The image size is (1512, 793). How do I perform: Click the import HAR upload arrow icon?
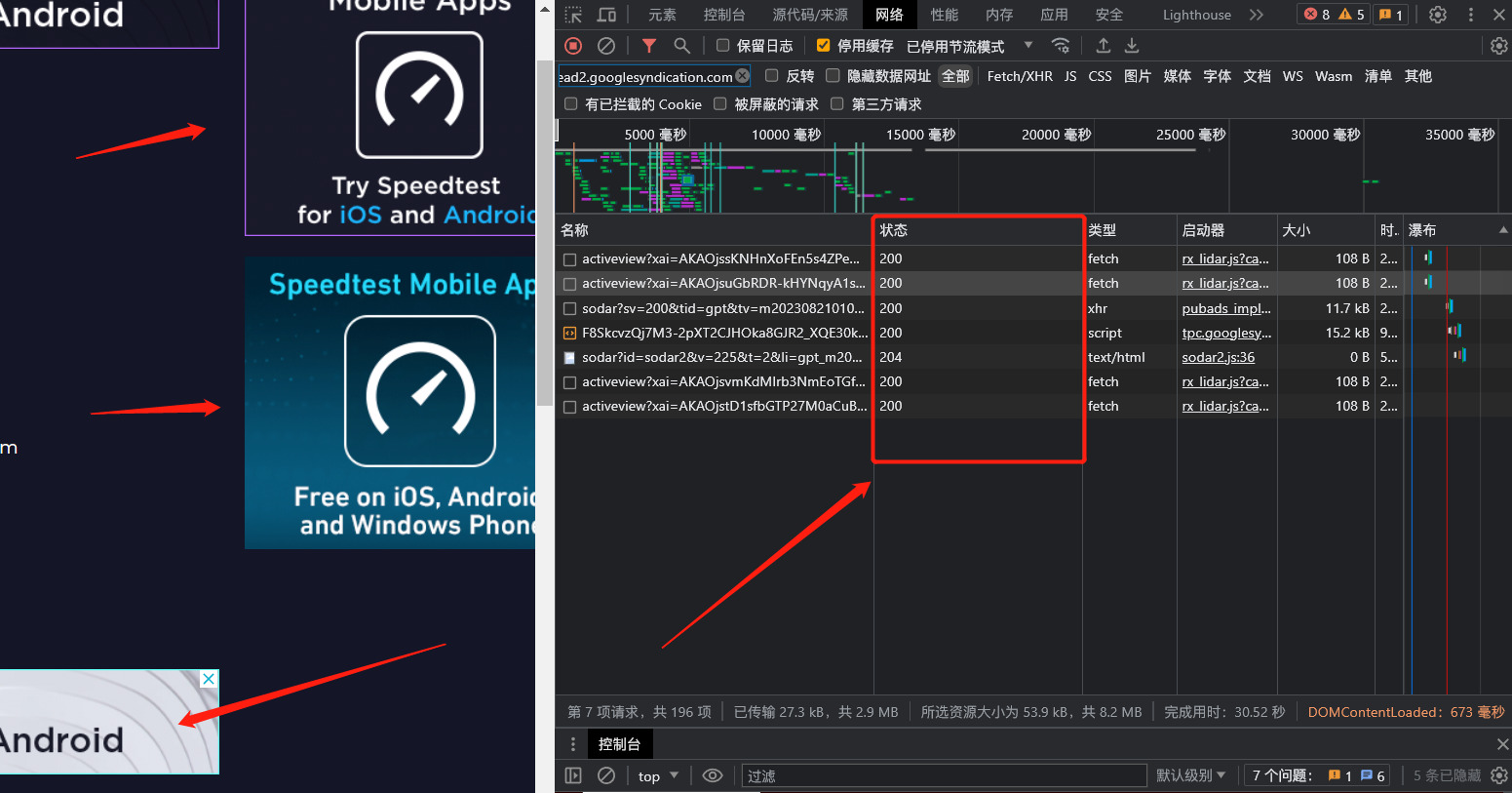click(1103, 46)
